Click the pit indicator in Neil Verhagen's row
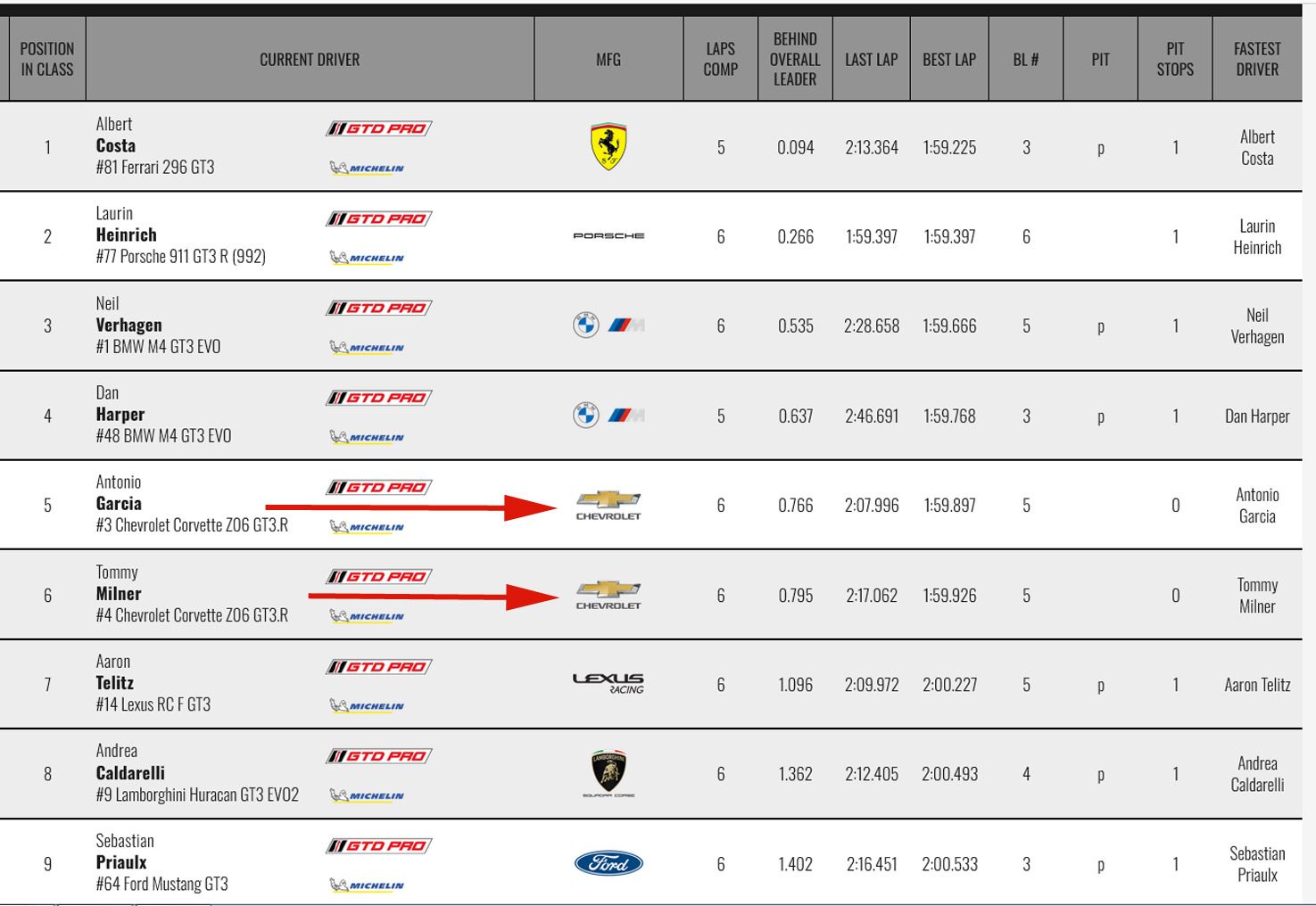 (x=1101, y=326)
